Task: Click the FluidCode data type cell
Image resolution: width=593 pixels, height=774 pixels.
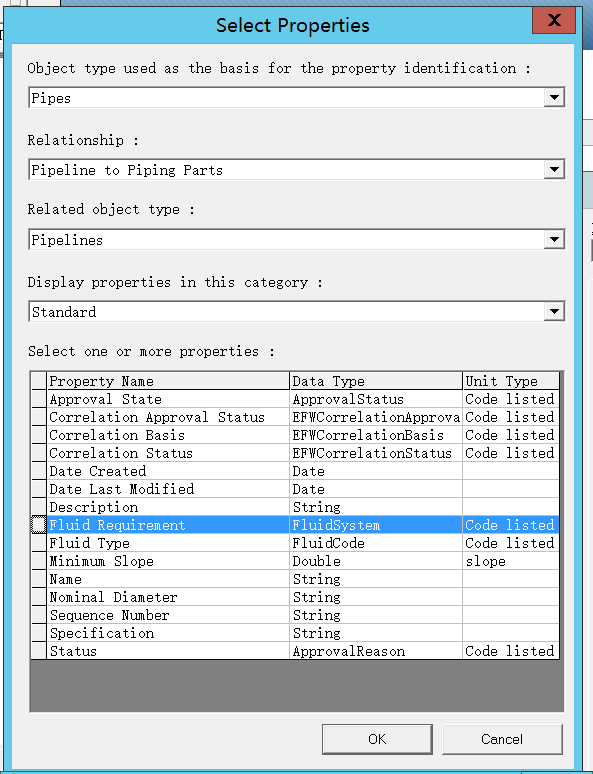Action: [x=376, y=543]
